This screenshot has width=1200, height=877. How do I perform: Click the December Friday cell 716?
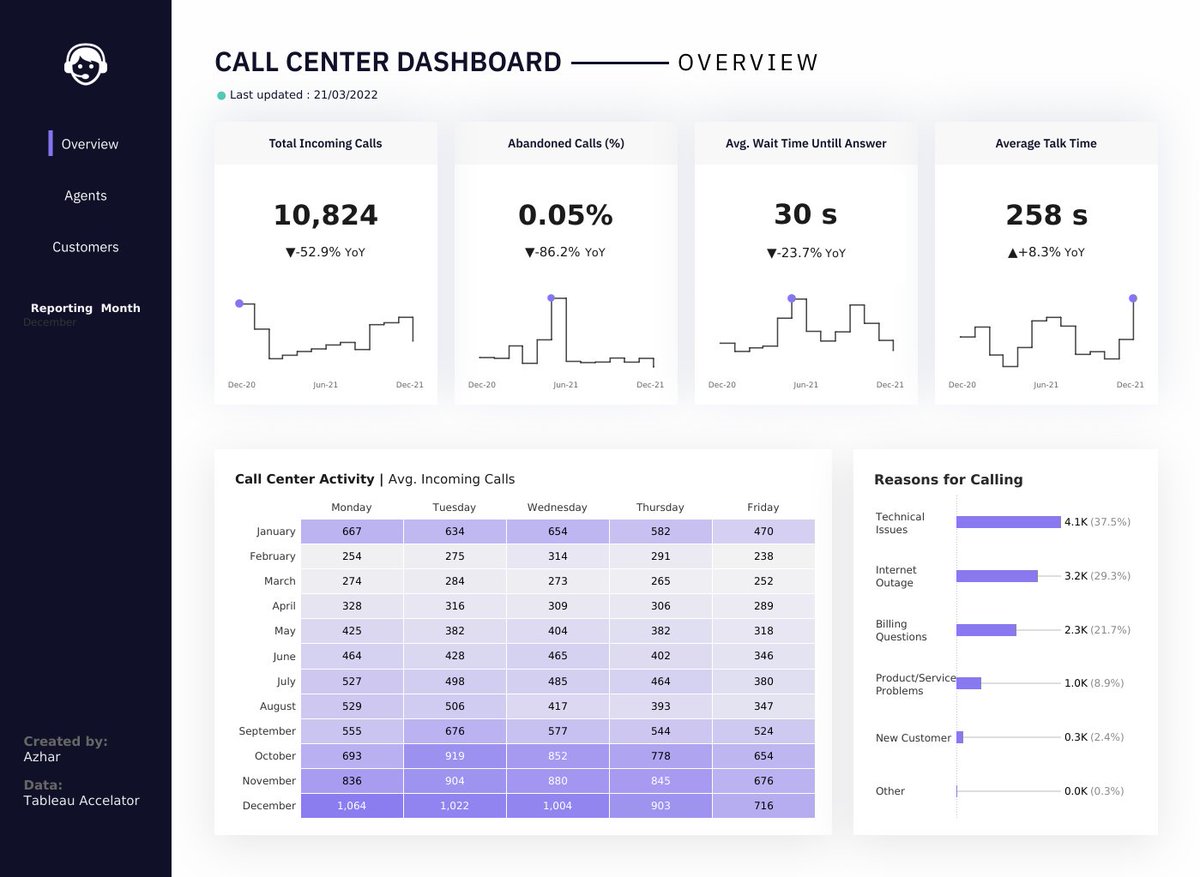pos(764,806)
